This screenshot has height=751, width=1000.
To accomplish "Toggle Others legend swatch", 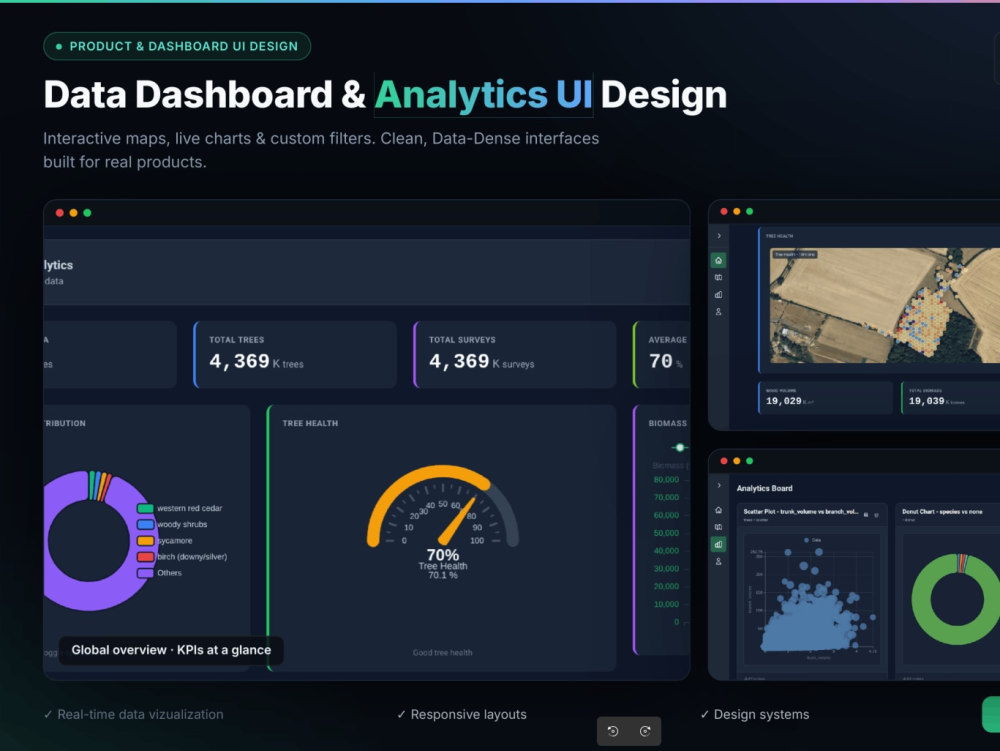I will tap(145, 572).
